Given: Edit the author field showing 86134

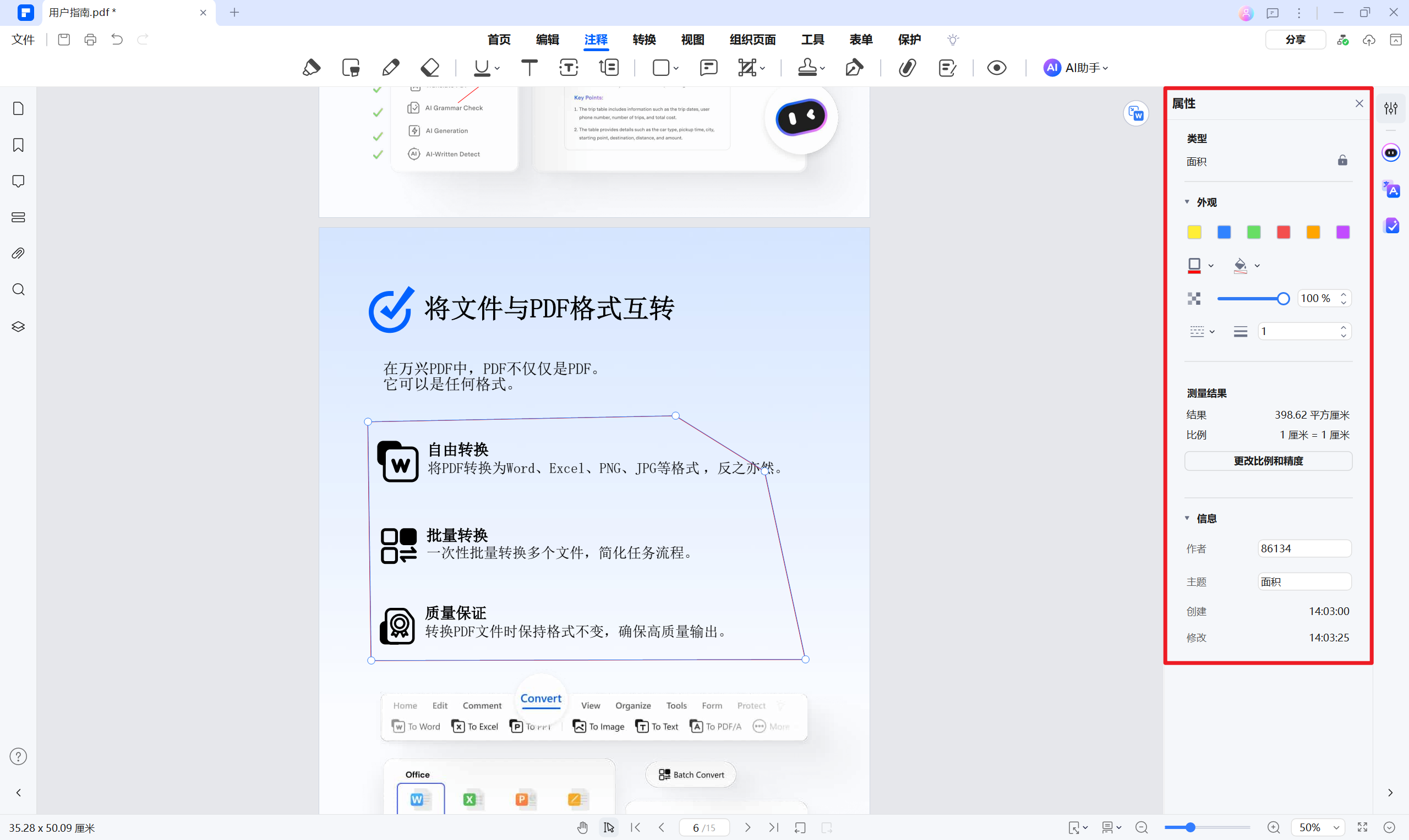Looking at the screenshot, I should (x=1304, y=548).
